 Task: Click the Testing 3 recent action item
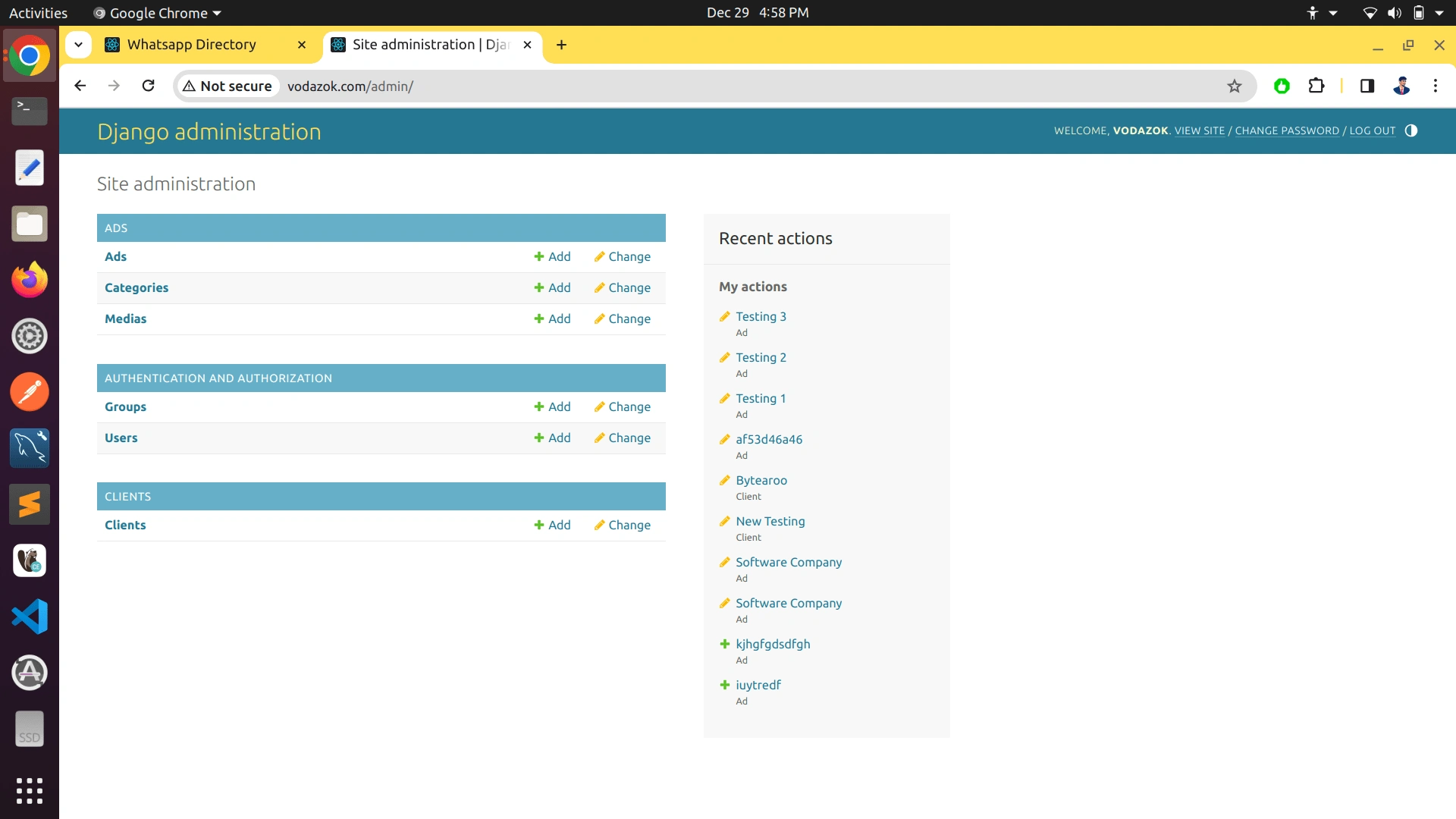[760, 316]
